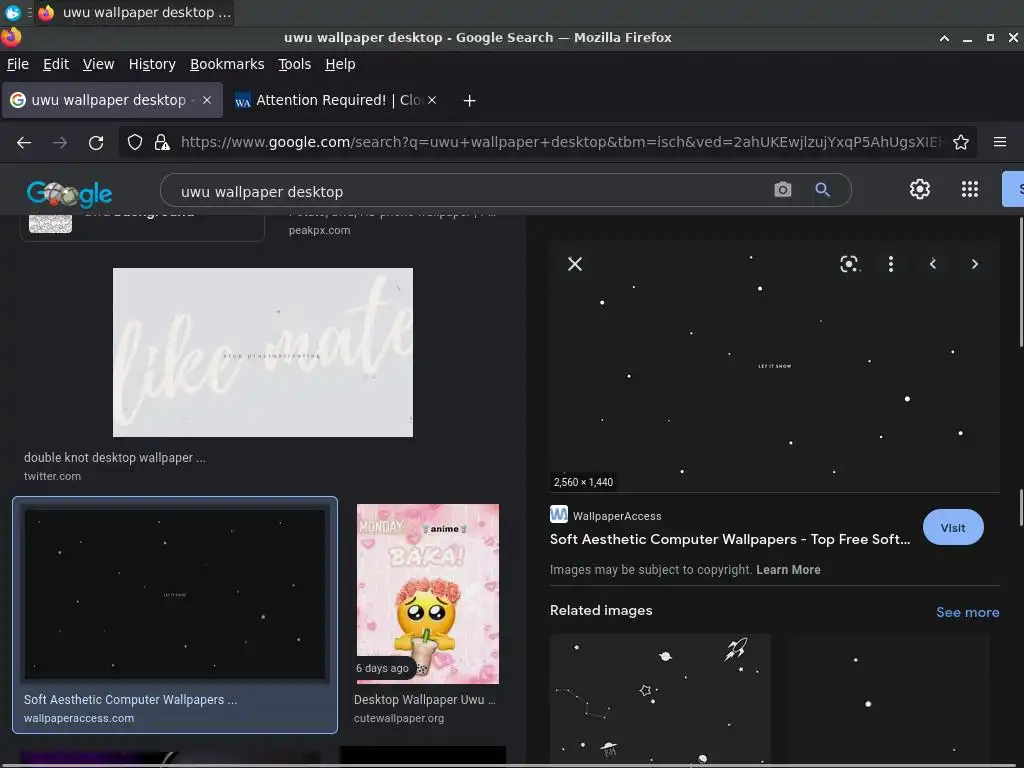1024x768 pixels.
Task: Go back to the previous page
Action: [24, 142]
